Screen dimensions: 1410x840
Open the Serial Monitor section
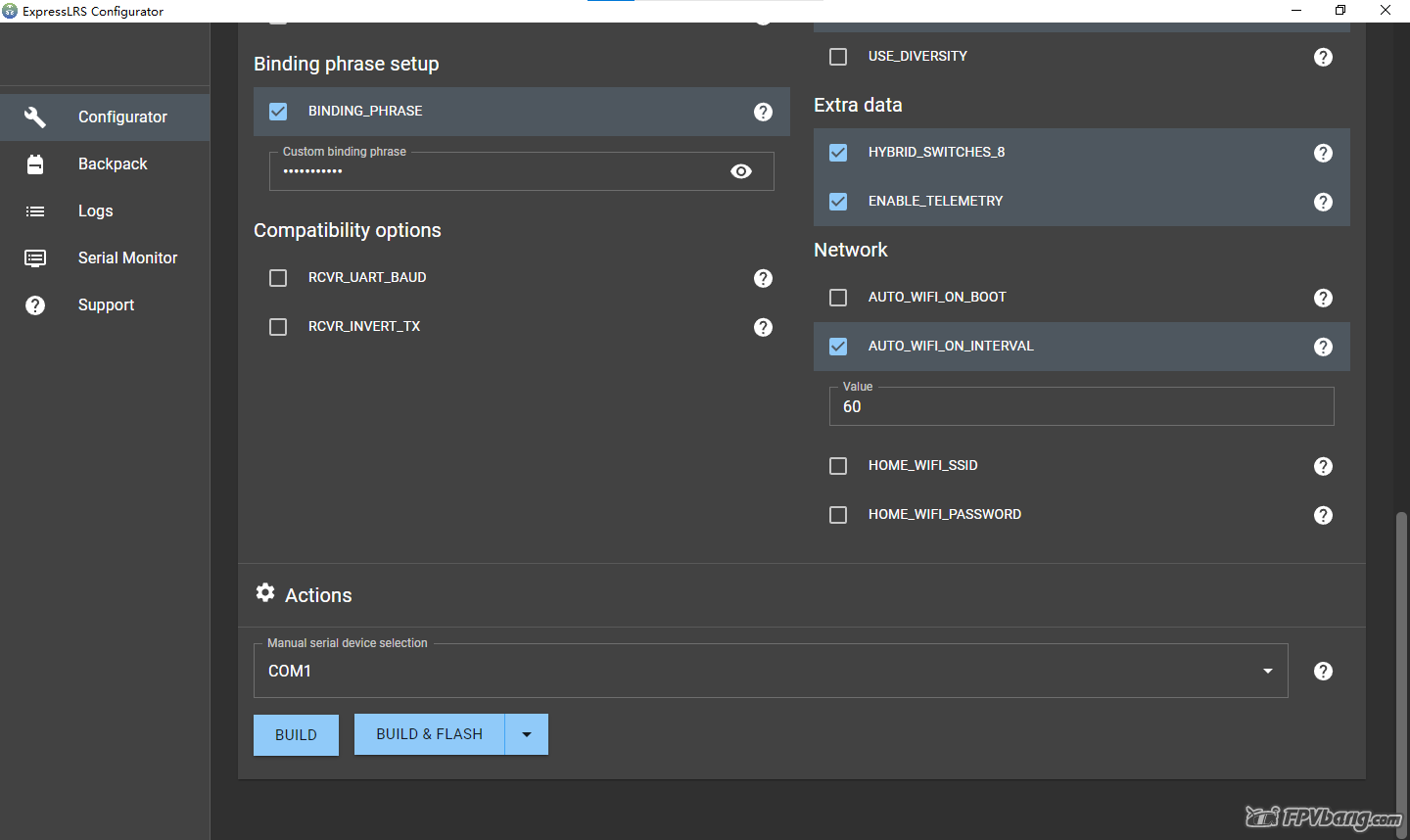click(105, 258)
